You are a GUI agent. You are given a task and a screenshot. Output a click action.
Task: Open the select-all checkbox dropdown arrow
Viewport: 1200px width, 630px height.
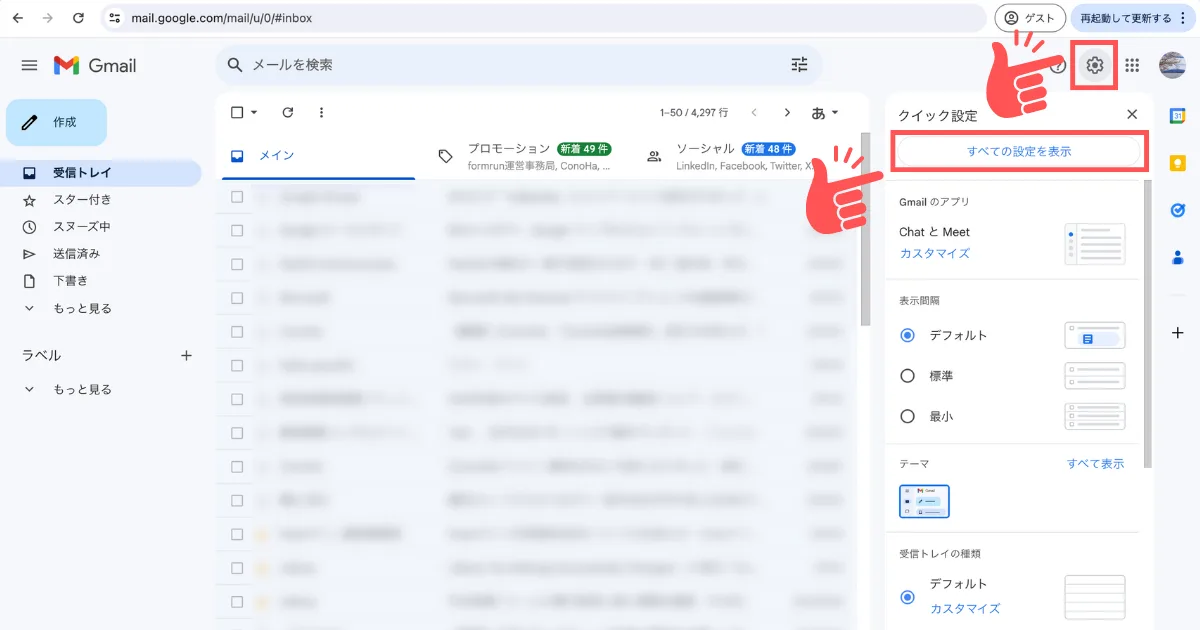click(254, 113)
